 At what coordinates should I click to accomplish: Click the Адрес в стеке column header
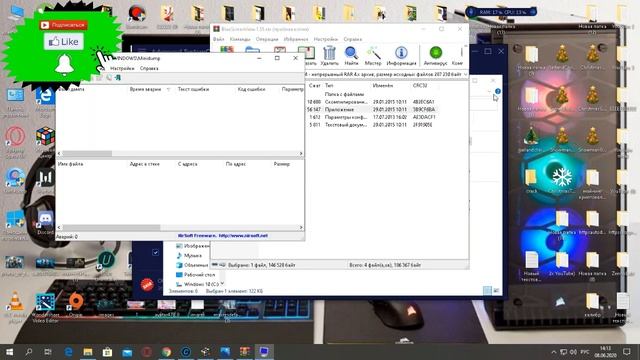pyautogui.click(x=144, y=164)
